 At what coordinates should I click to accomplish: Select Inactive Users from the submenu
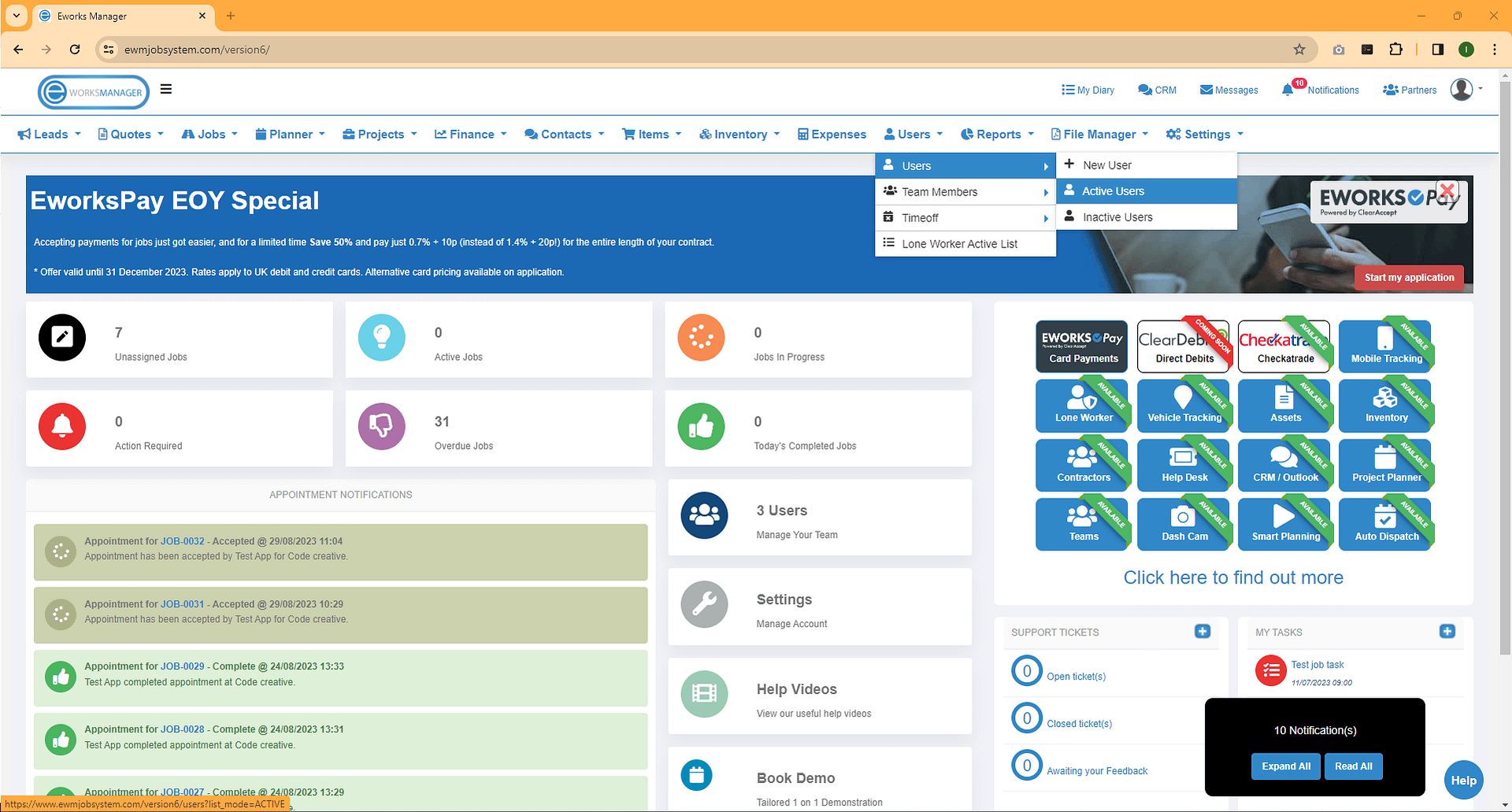(x=1147, y=217)
